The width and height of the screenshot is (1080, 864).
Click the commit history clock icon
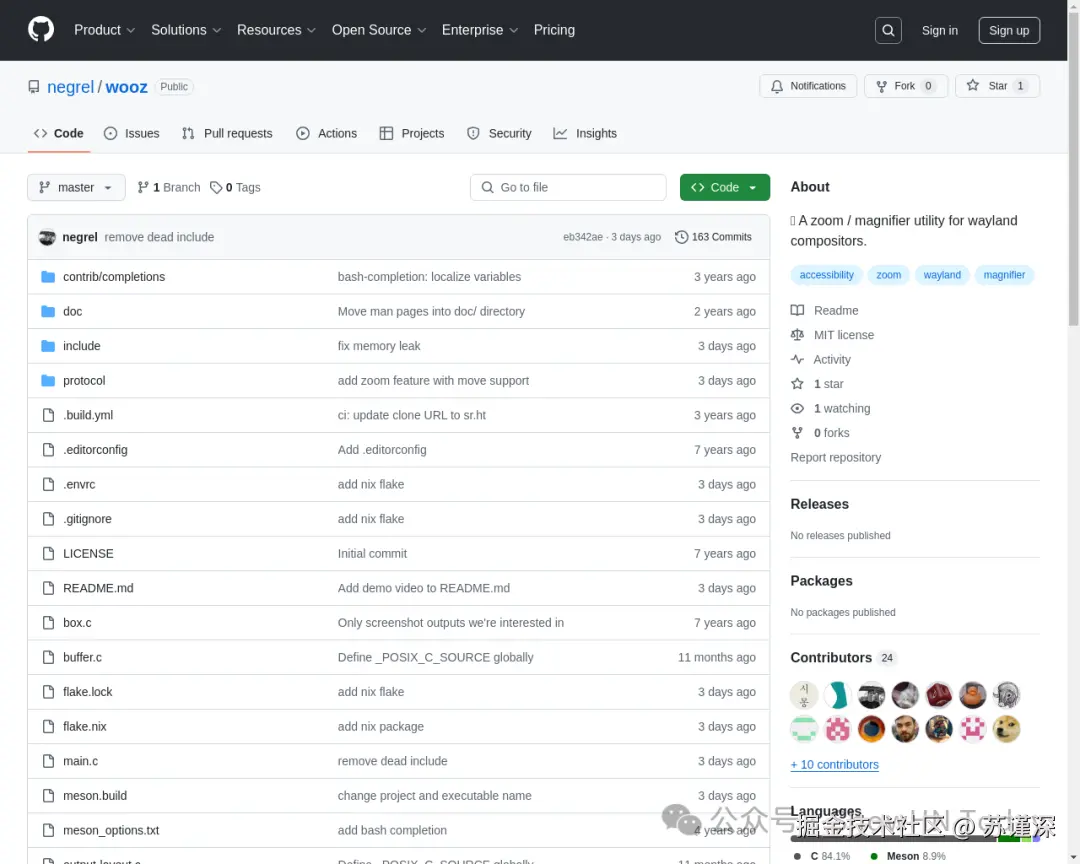tap(681, 237)
